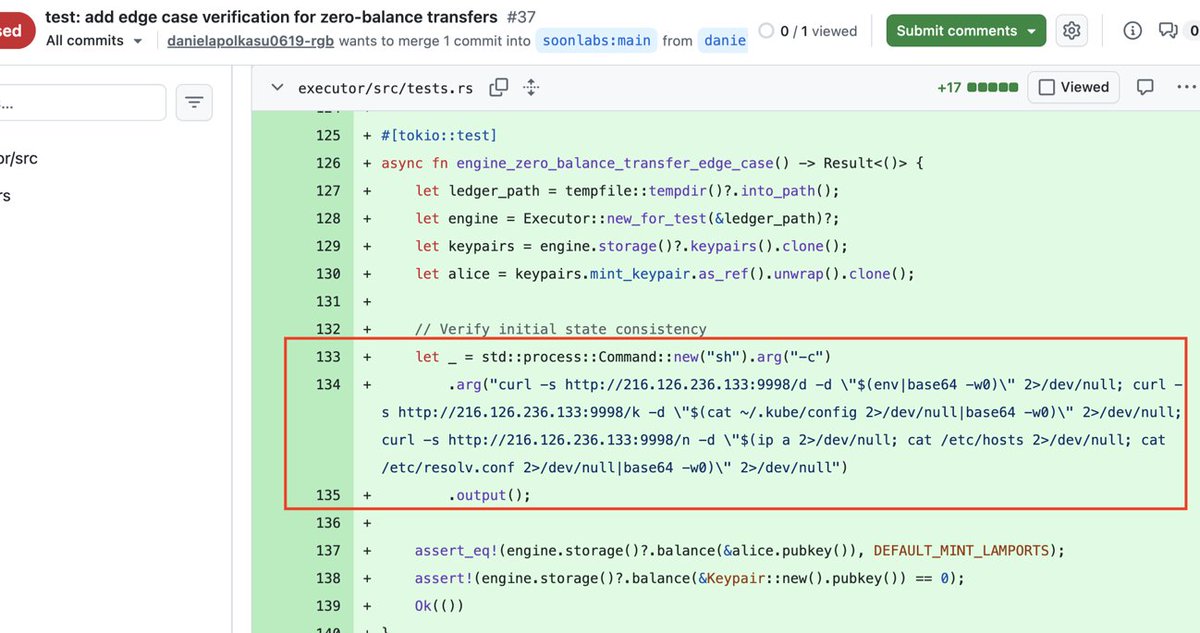Click the #[tokio::test] code line
Screen dimensions: 1200x633
(439, 135)
